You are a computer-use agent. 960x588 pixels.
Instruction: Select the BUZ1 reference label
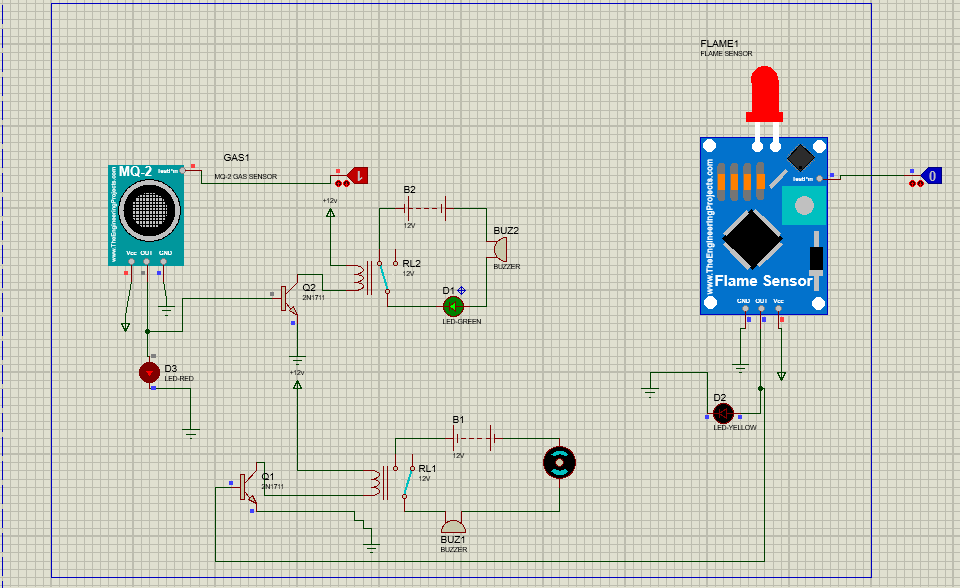tap(453, 540)
